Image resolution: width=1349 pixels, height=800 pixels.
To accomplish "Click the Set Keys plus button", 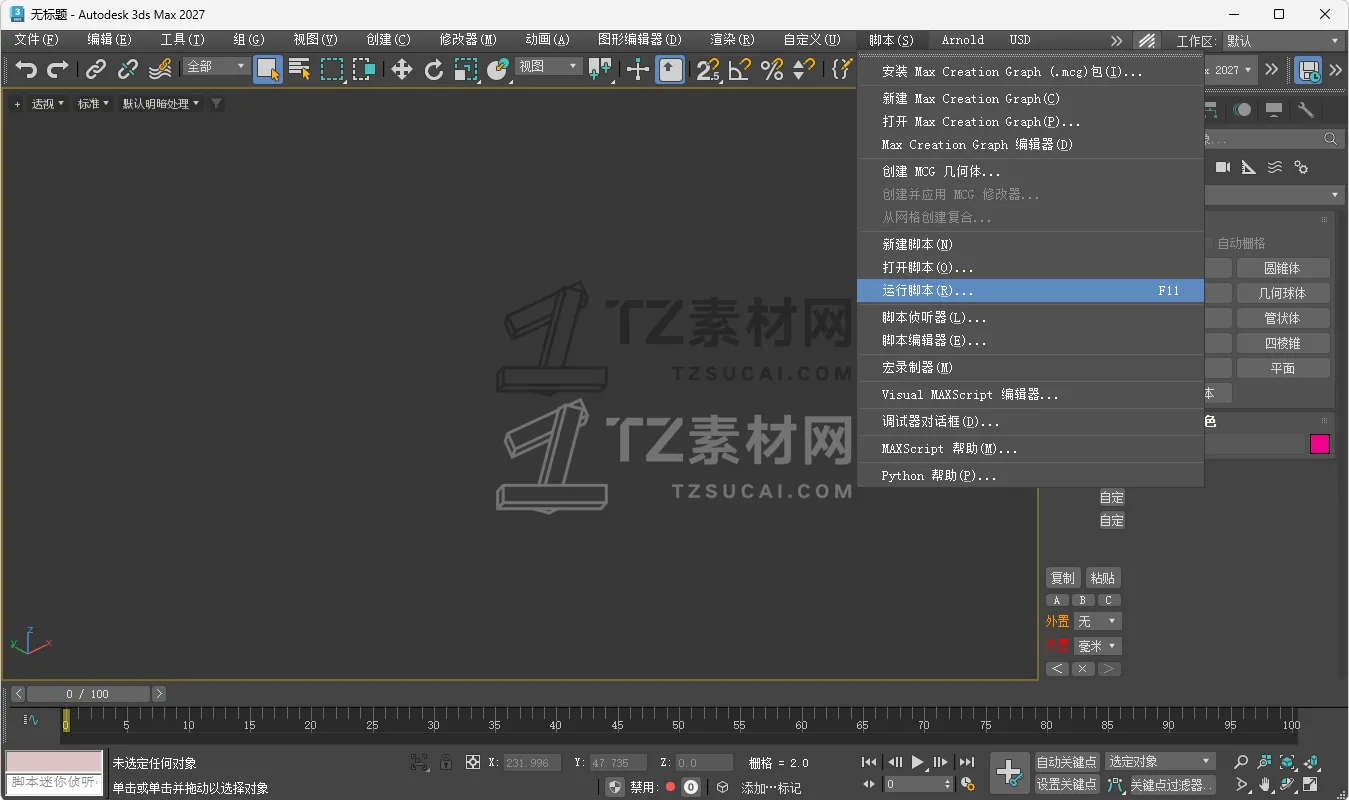I will coord(1009,772).
